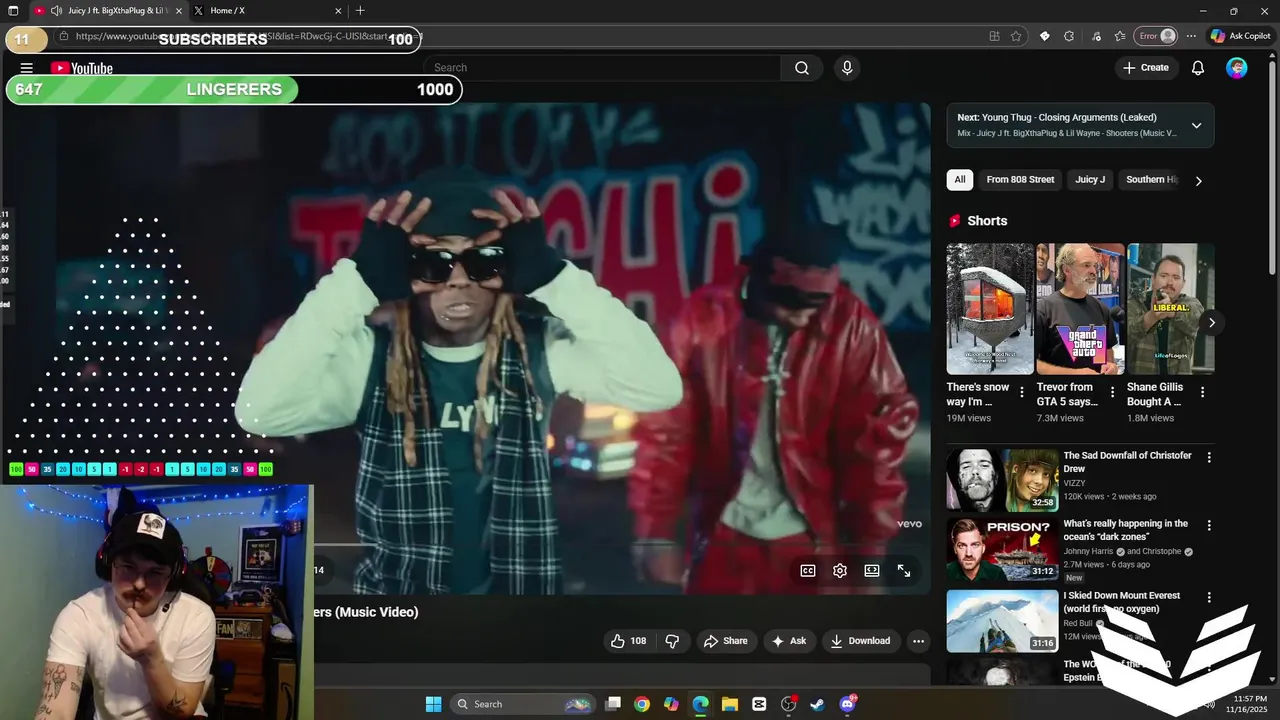The height and width of the screenshot is (720, 1280).
Task: Open Steam from the taskbar
Action: [818, 704]
